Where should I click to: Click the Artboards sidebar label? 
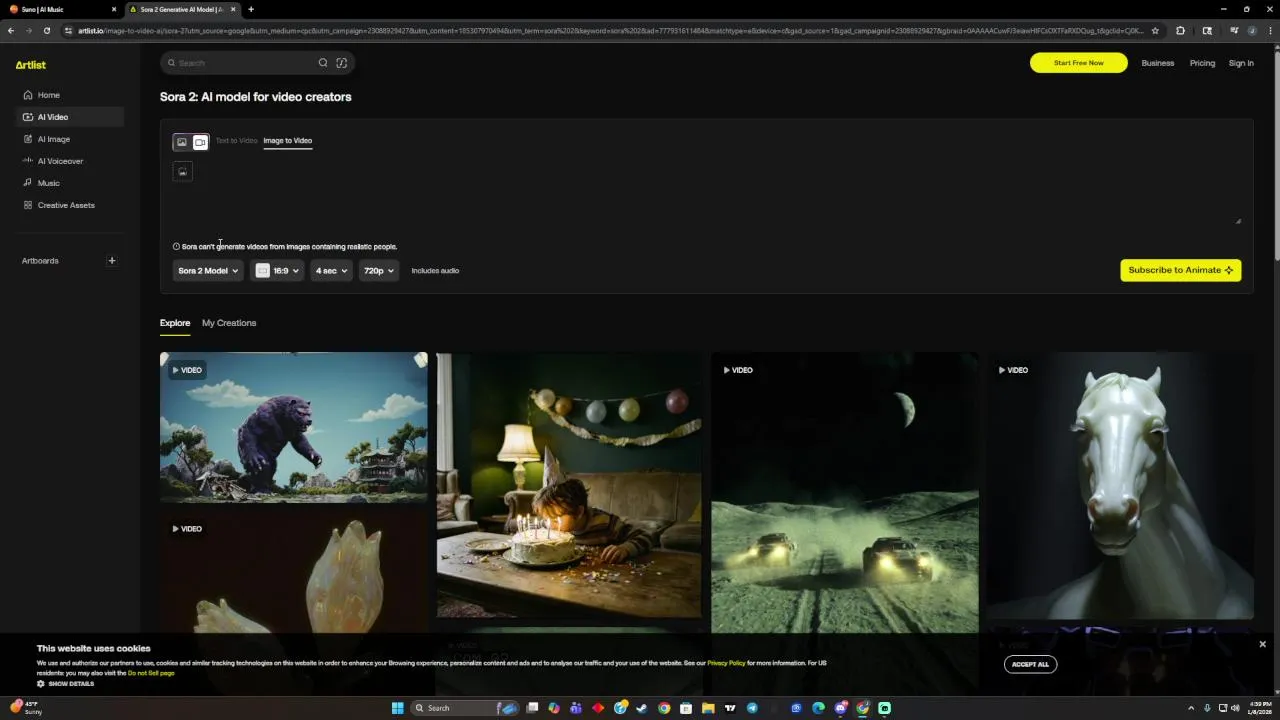40,261
